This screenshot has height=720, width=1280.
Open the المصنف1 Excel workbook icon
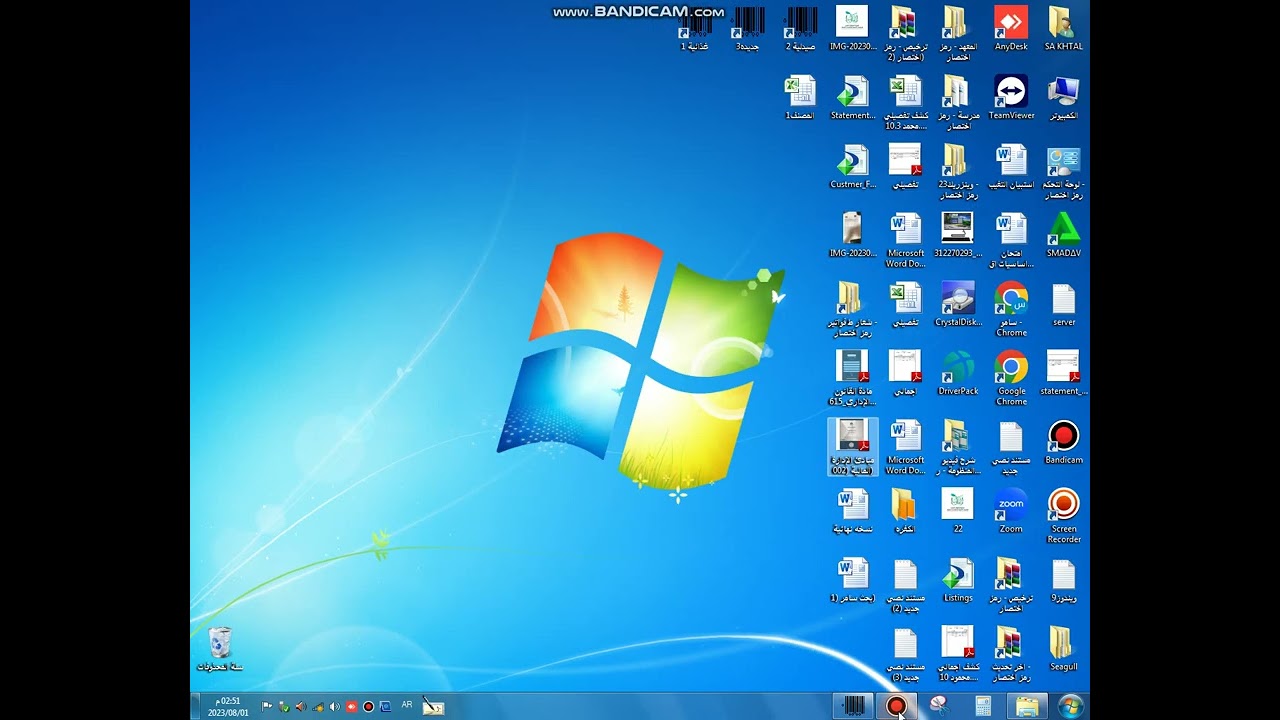[800, 98]
